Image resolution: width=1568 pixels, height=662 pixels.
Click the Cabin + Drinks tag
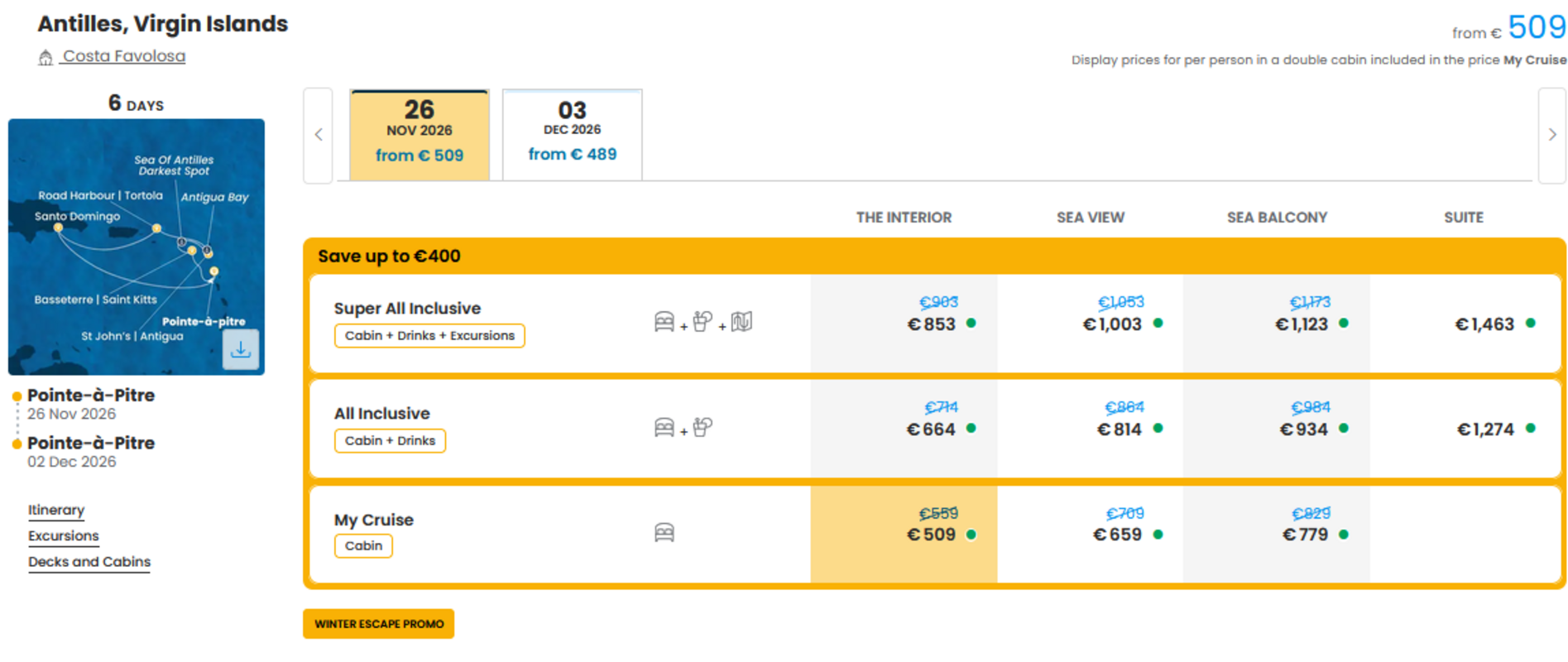pos(390,440)
